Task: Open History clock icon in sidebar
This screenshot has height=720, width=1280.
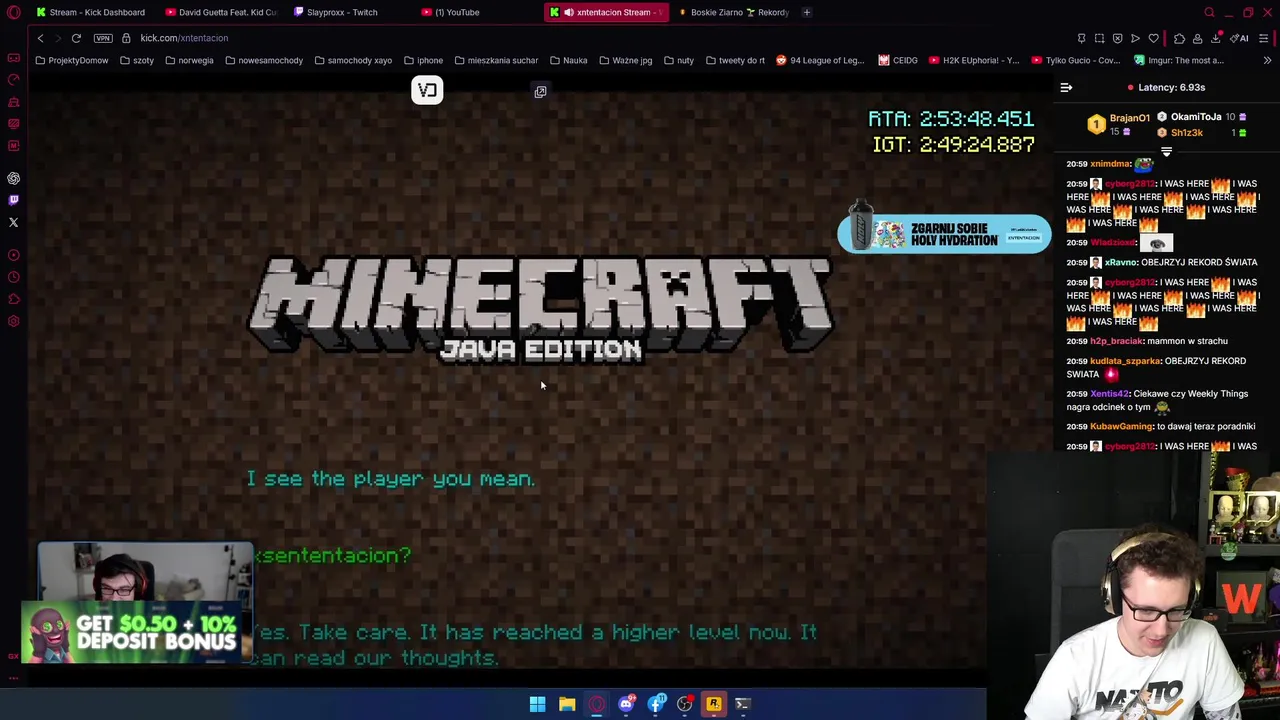Action: (x=13, y=277)
